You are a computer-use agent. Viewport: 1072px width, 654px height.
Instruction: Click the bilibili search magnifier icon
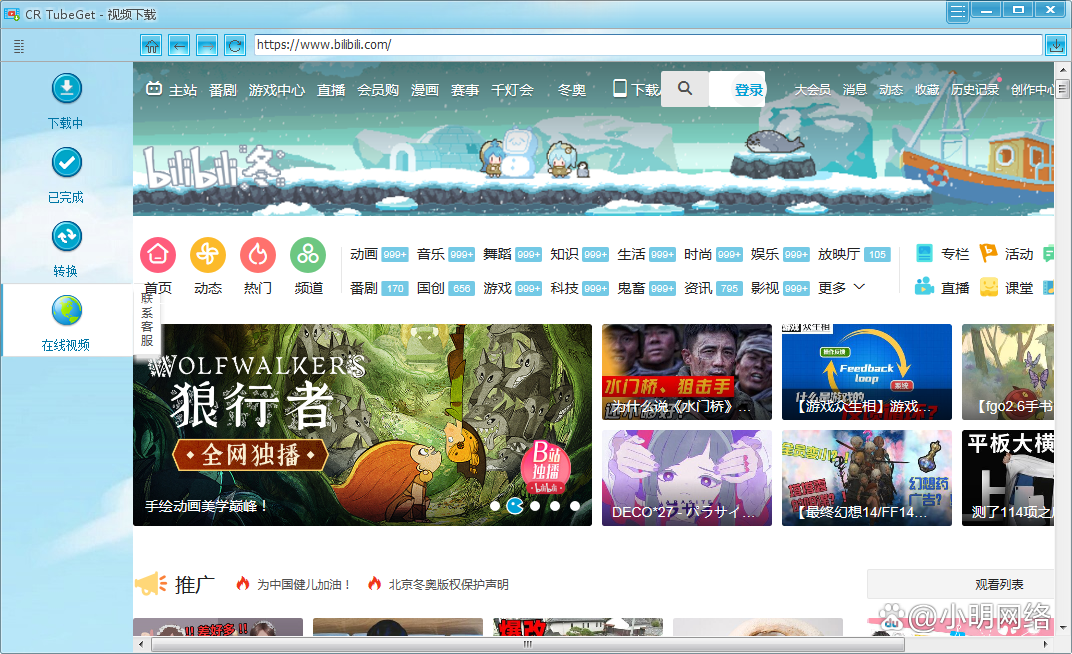685,88
